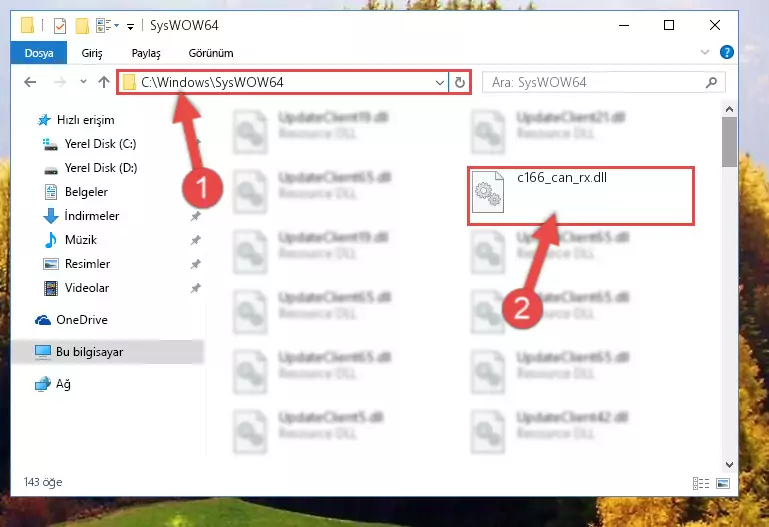Open the Customize Quick Access Toolbar dropdown
The image size is (769, 527).
click(x=130, y=26)
